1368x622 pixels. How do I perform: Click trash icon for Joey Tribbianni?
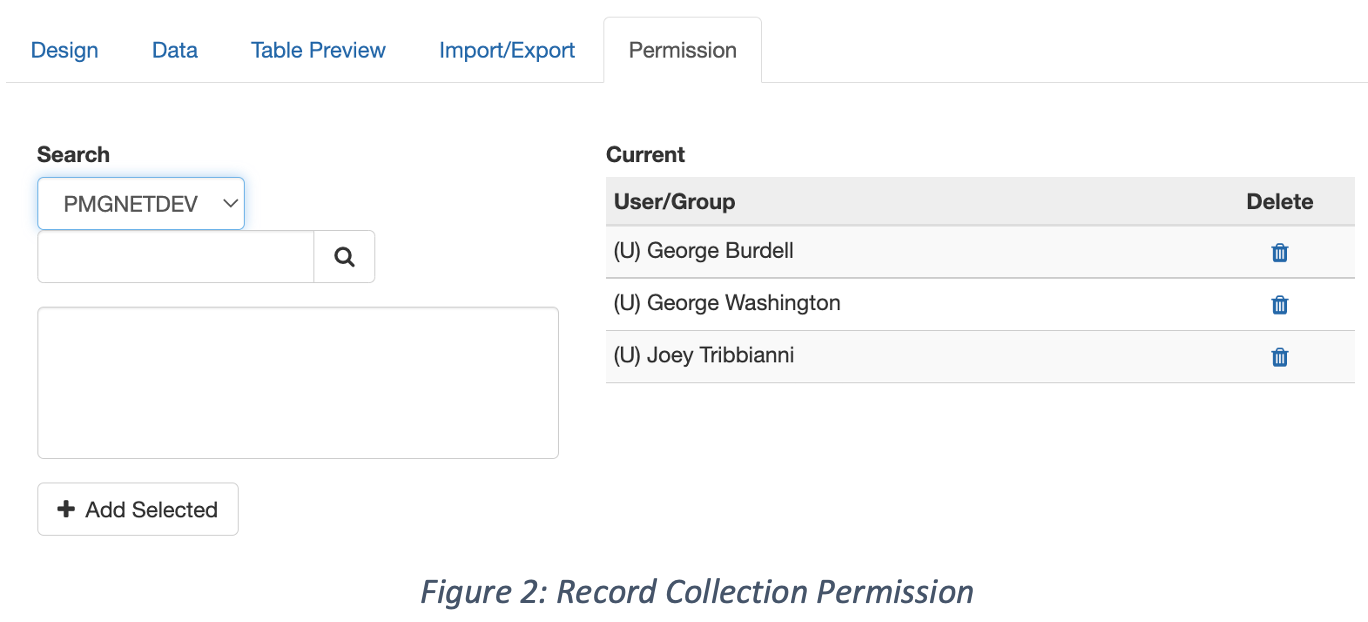1279,357
